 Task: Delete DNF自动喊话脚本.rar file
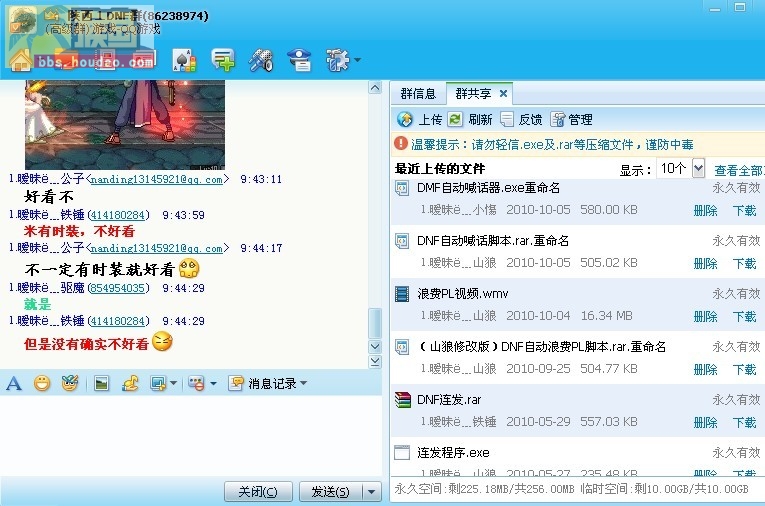point(705,263)
